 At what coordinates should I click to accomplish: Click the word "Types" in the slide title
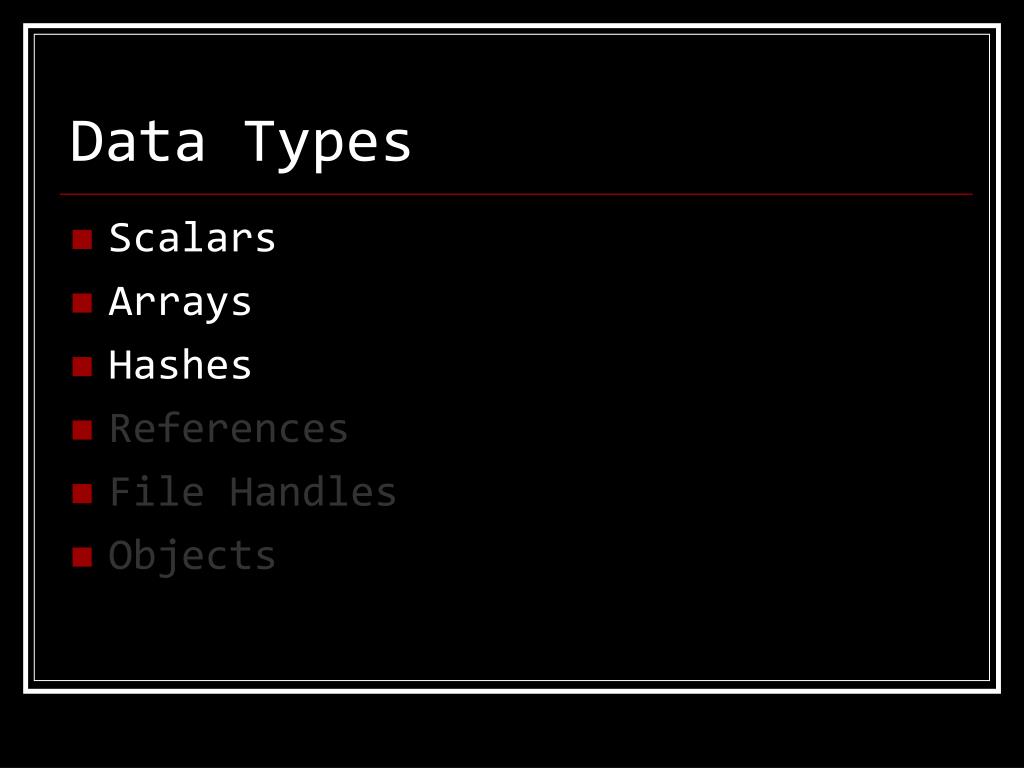point(328,145)
